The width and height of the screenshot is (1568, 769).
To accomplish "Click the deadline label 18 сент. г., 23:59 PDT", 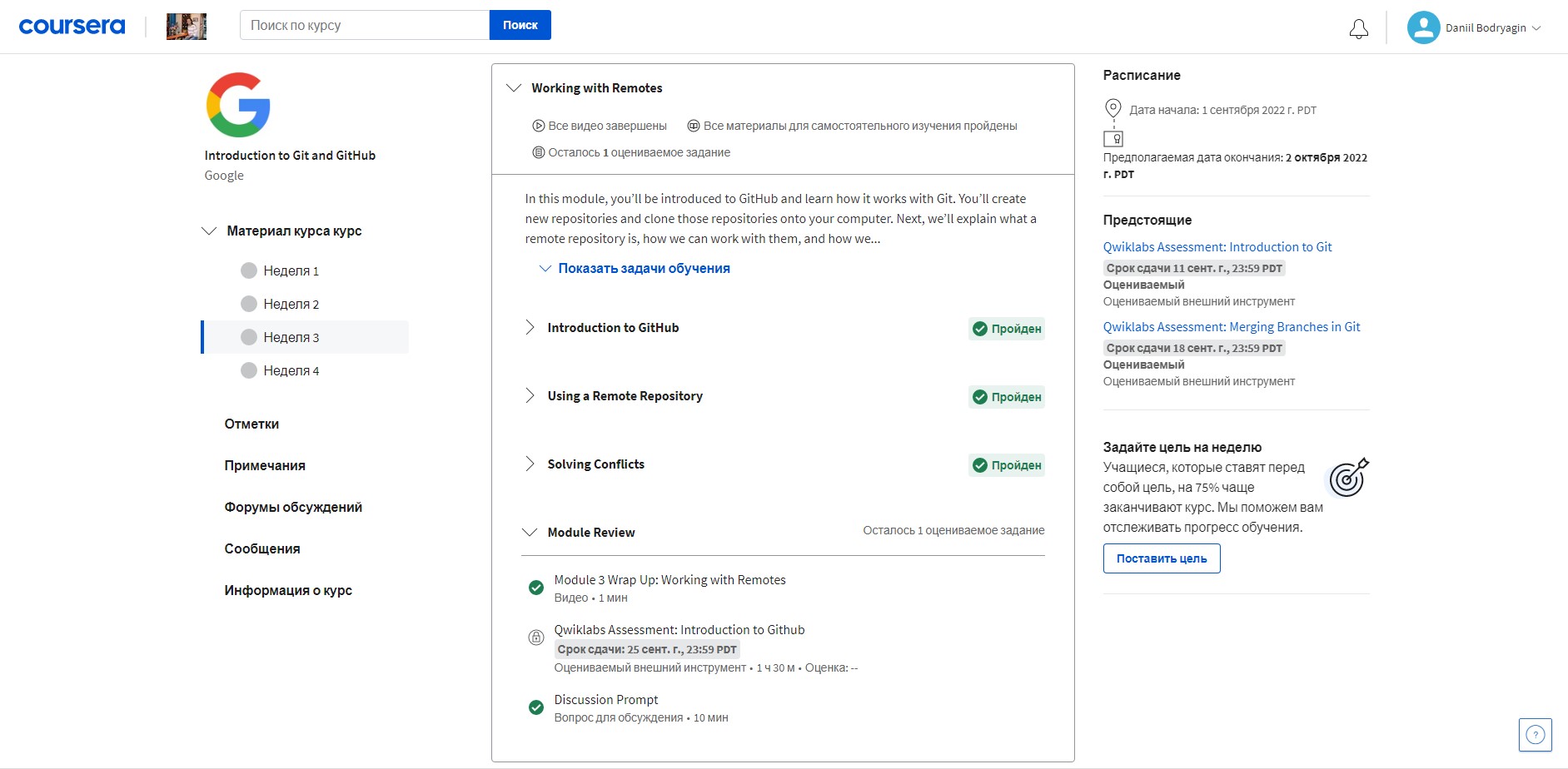I will 1194,348.
